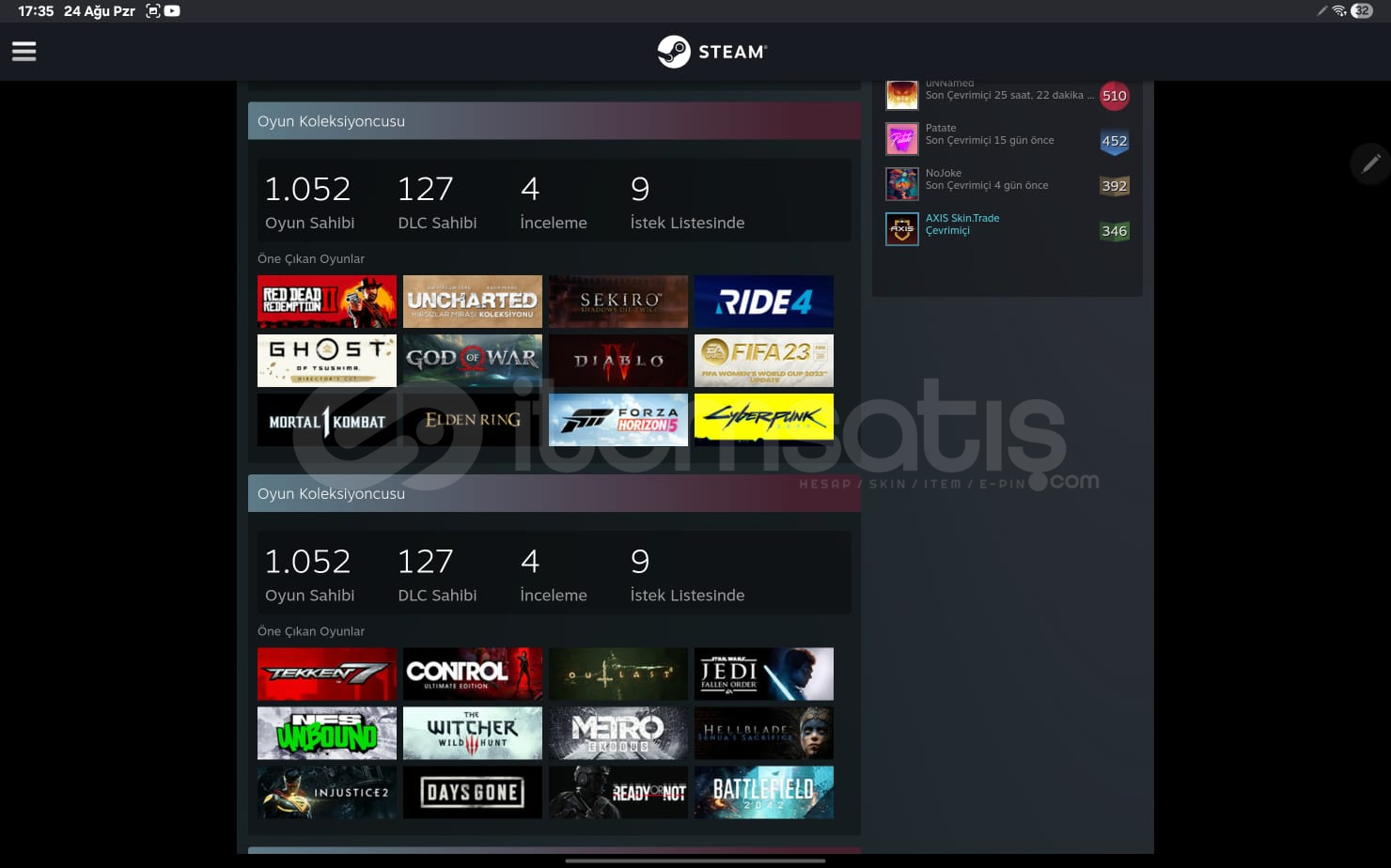Open Days Gone thumbnail
Image resolution: width=1391 pixels, height=868 pixels.
click(473, 792)
